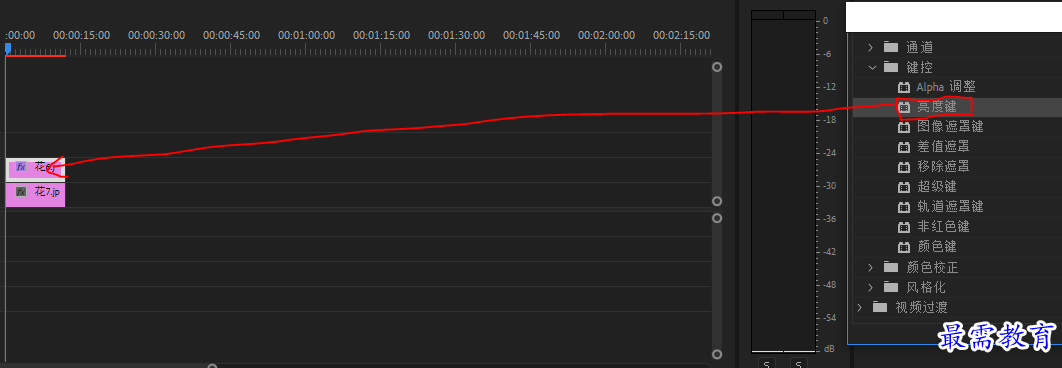Click the 视频过渡 folder icon
The height and width of the screenshot is (368, 1062).
click(880, 307)
